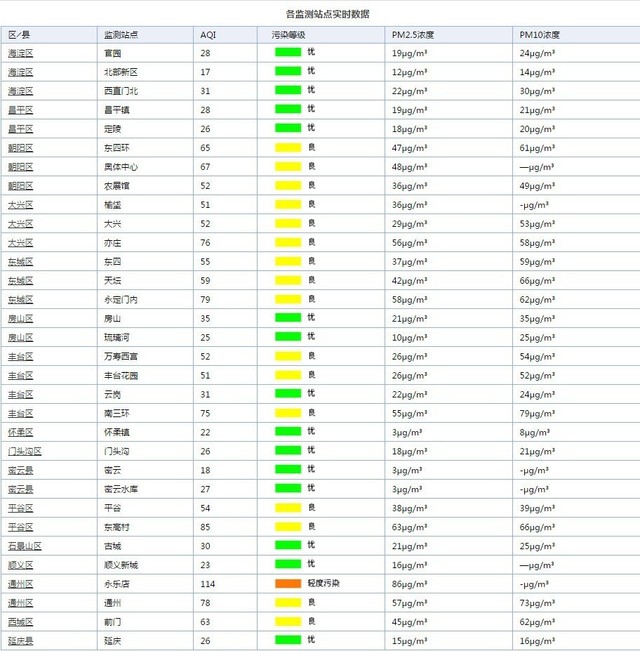Click the AQI value 114
The width and height of the screenshot is (640, 651).
tap(208, 584)
